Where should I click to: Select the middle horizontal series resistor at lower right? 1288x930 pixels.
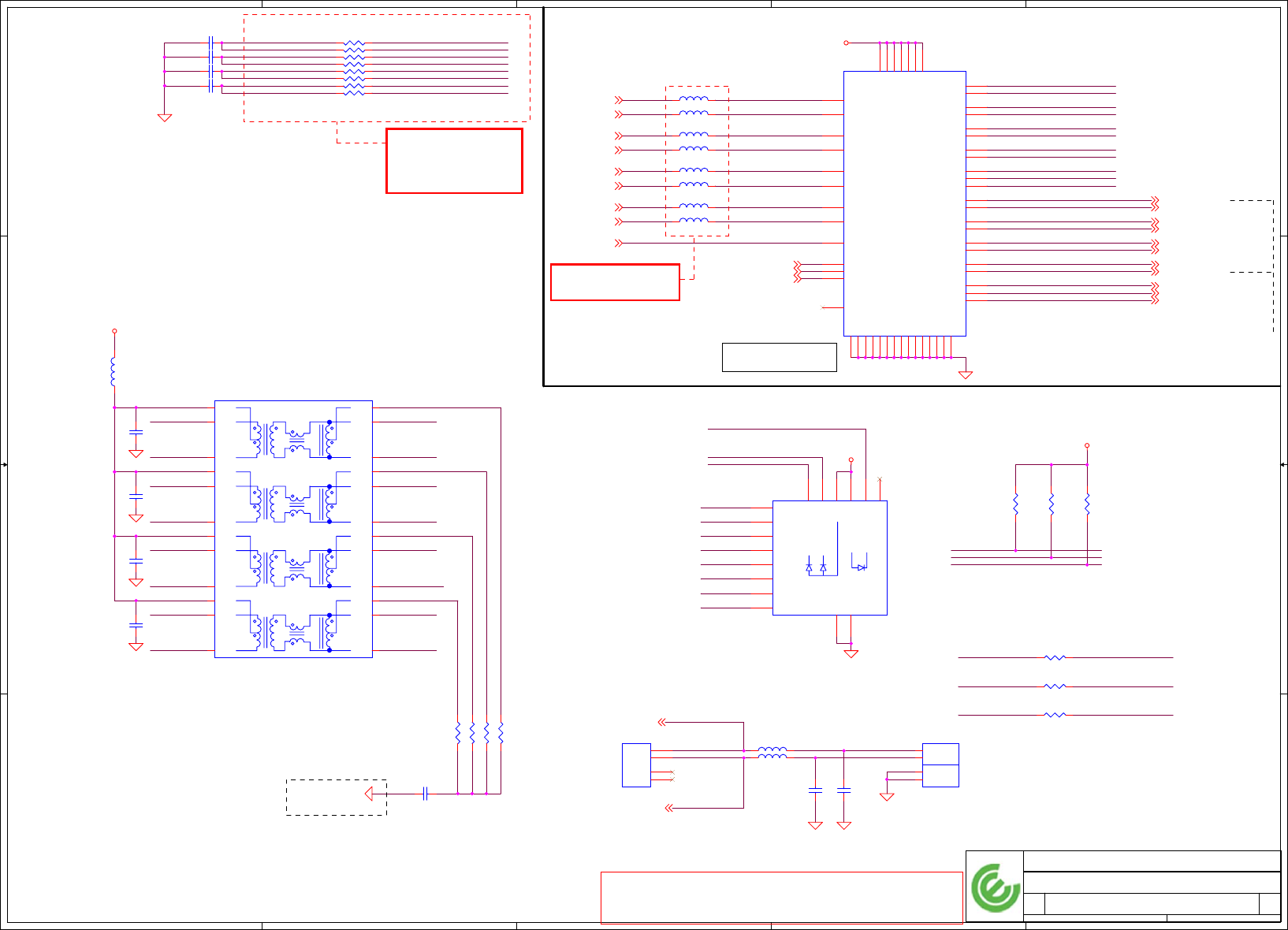click(1055, 686)
